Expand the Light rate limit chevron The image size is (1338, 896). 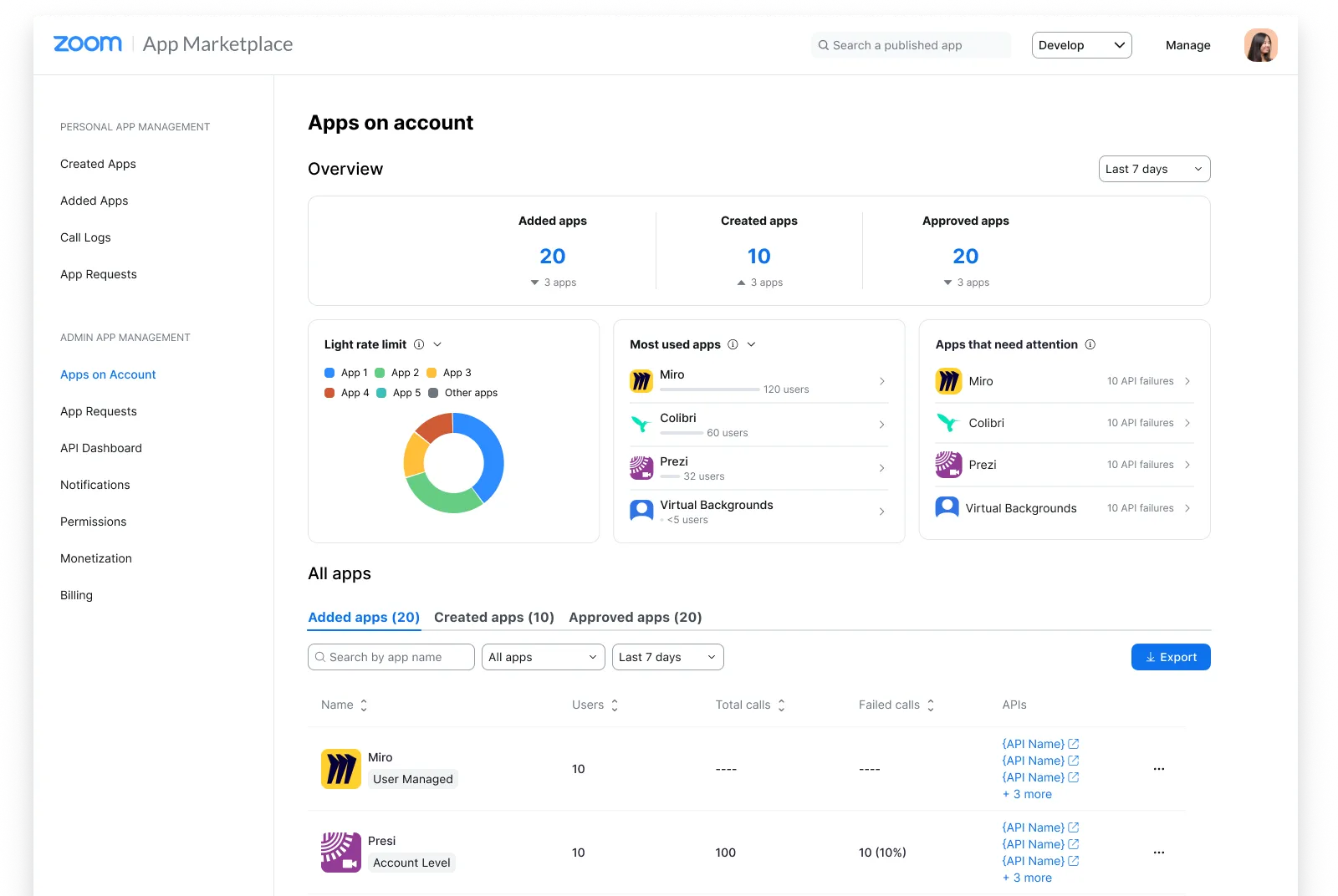(x=437, y=344)
